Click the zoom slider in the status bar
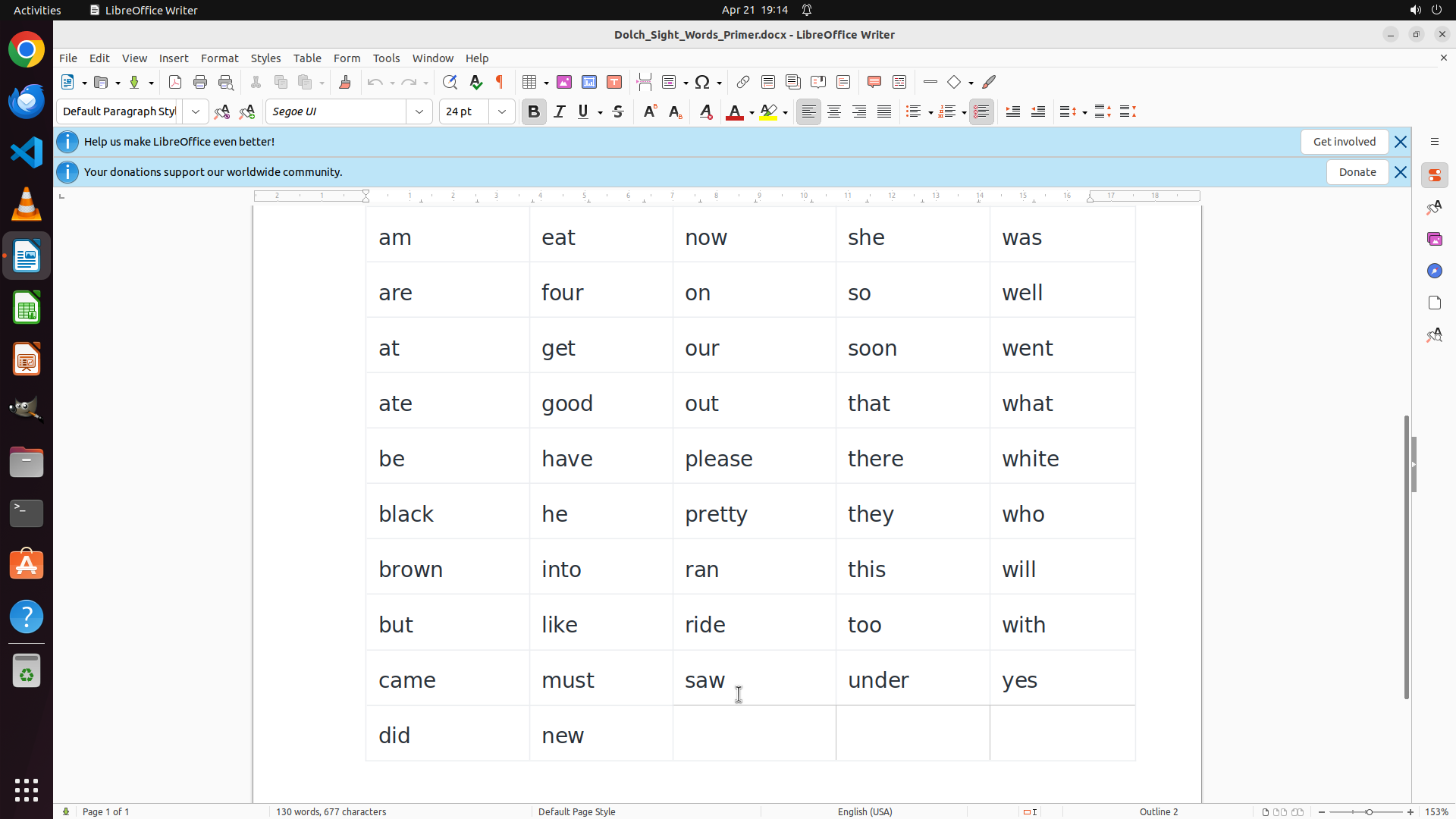Viewport: 1456px width, 819px height. (x=1369, y=811)
